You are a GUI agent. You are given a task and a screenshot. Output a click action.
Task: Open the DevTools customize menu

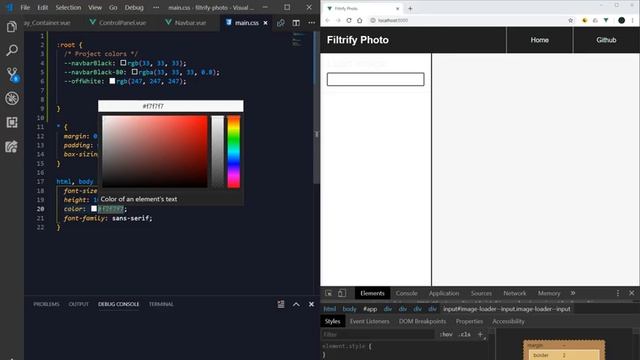pos(618,293)
